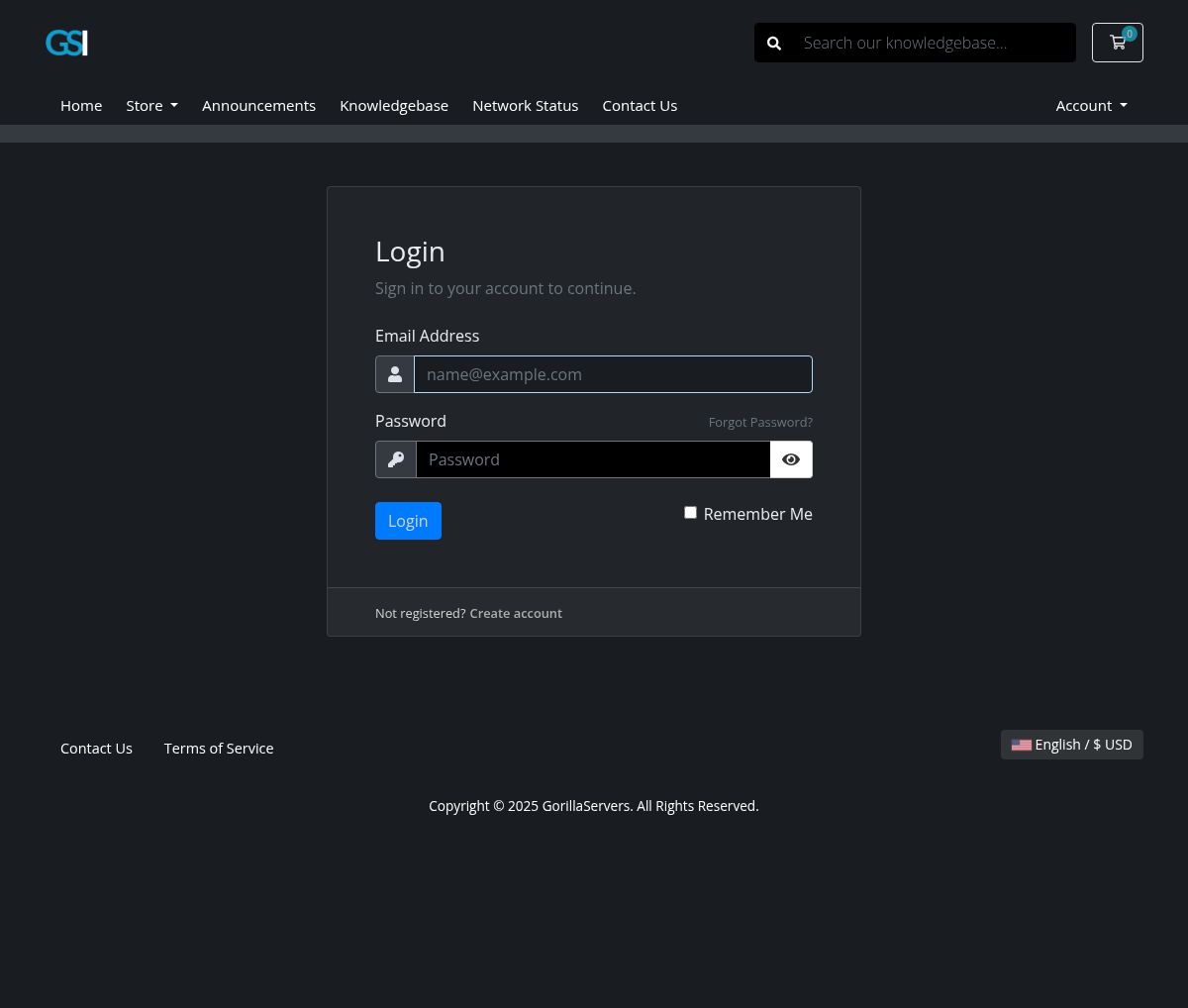Image resolution: width=1188 pixels, height=1008 pixels.
Task: Focus the Email Address input field
Action: pos(613,374)
